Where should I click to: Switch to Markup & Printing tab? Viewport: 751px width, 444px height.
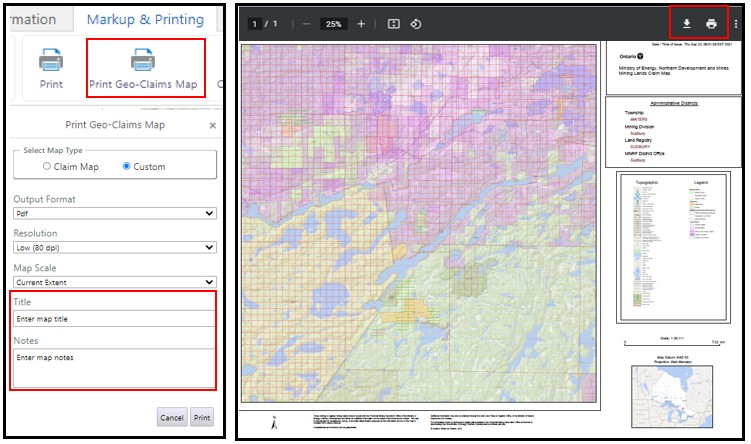tap(145, 20)
